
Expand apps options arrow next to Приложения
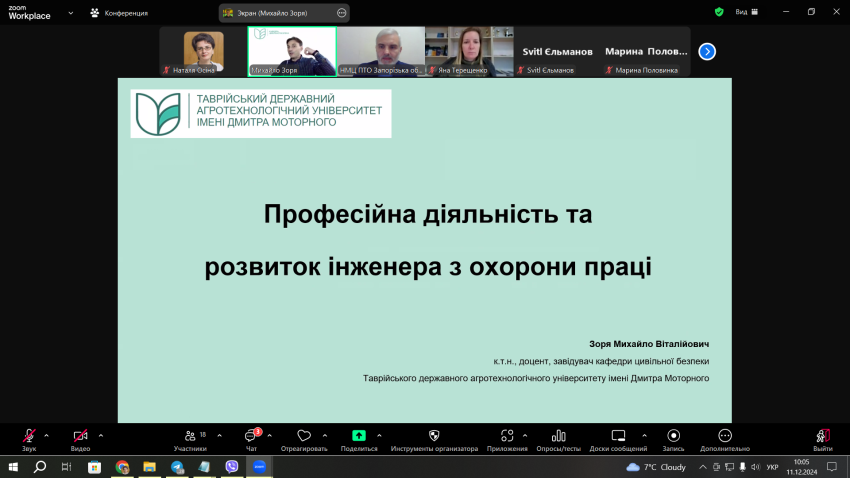525,436
